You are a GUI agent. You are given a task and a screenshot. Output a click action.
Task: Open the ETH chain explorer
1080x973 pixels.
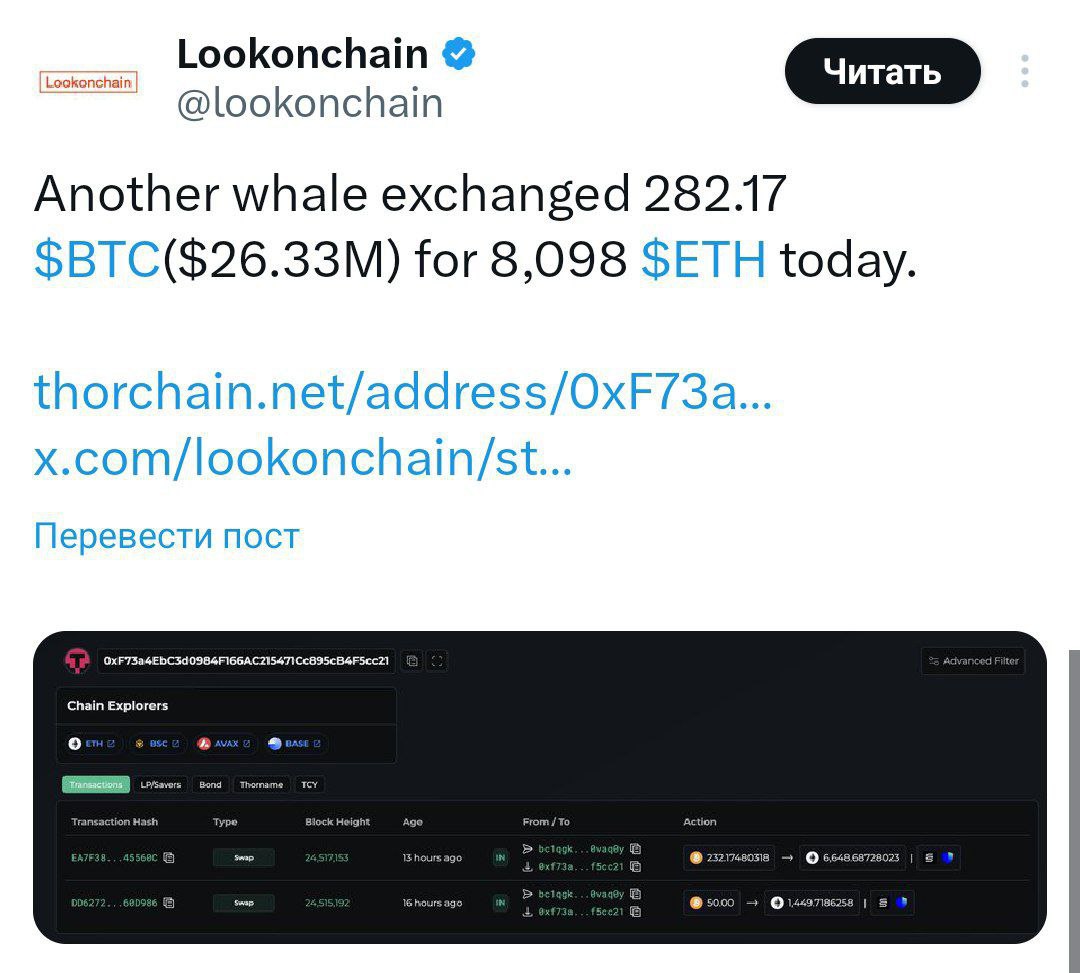92,744
